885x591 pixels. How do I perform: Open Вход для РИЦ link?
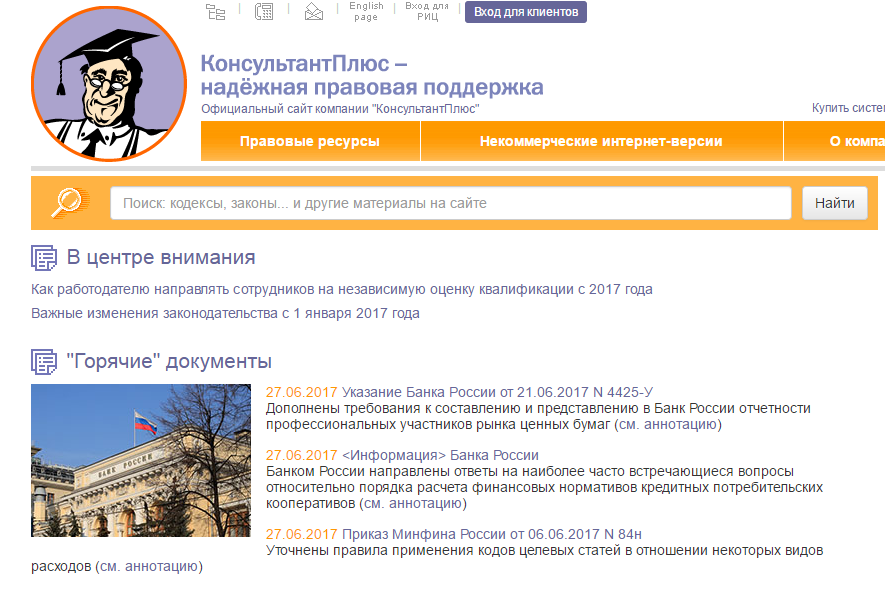427,11
